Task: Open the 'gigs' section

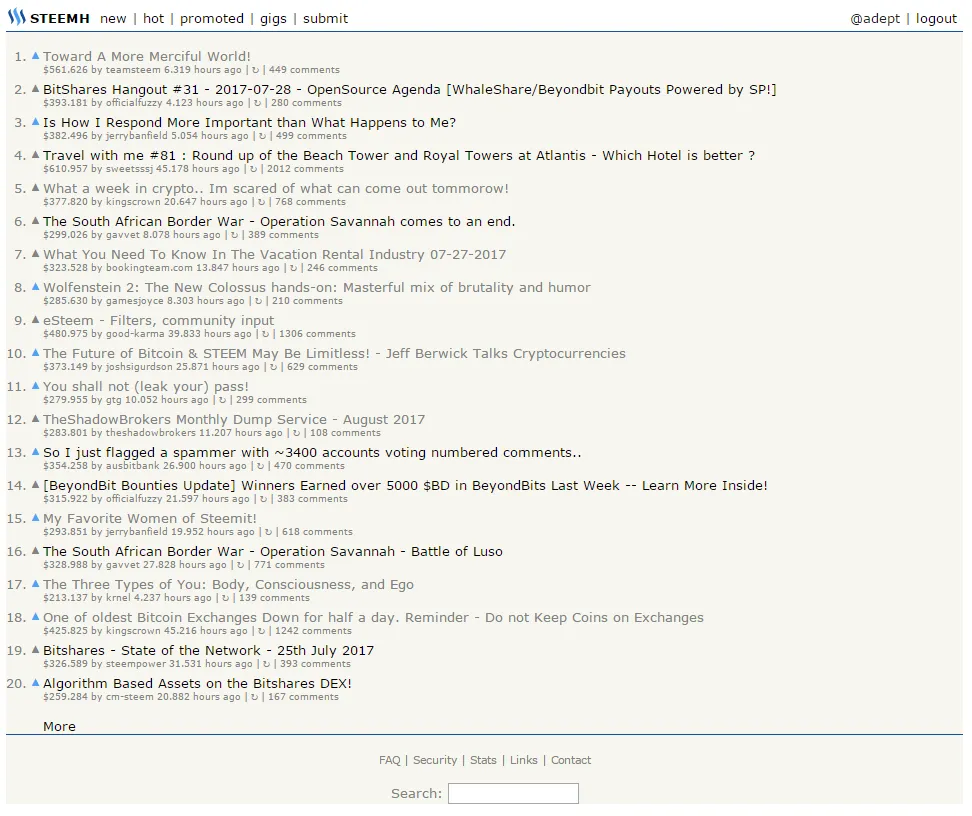Action: point(273,19)
